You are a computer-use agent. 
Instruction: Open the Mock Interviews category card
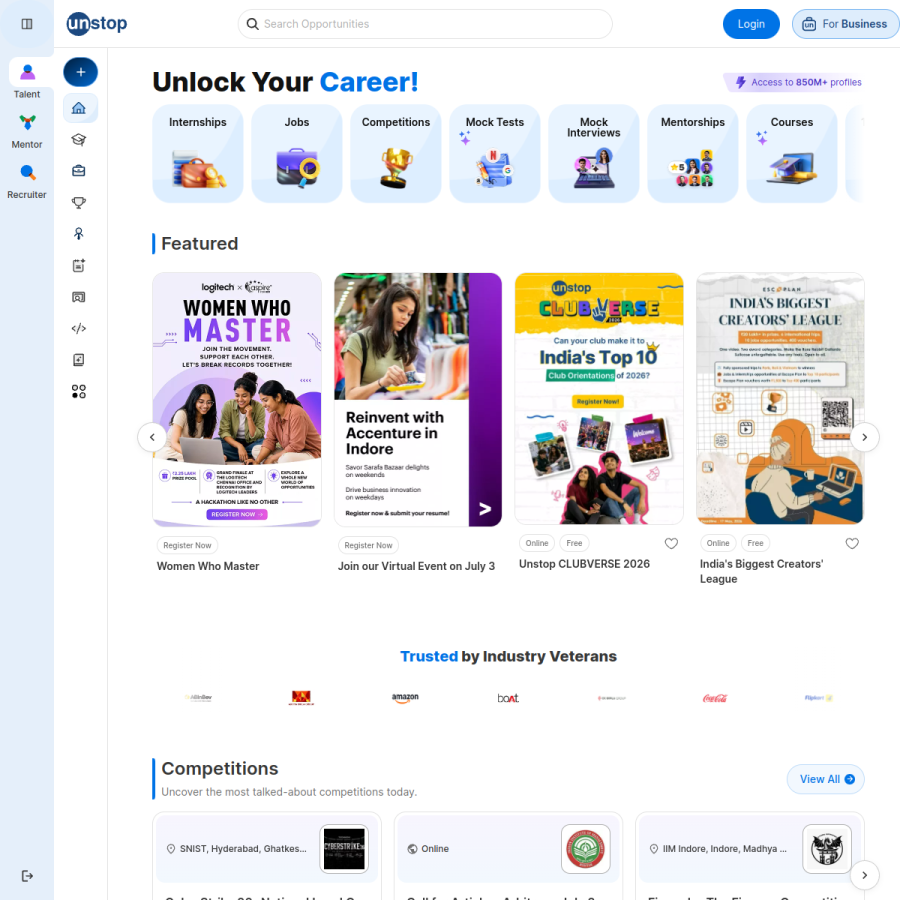[x=593, y=153]
